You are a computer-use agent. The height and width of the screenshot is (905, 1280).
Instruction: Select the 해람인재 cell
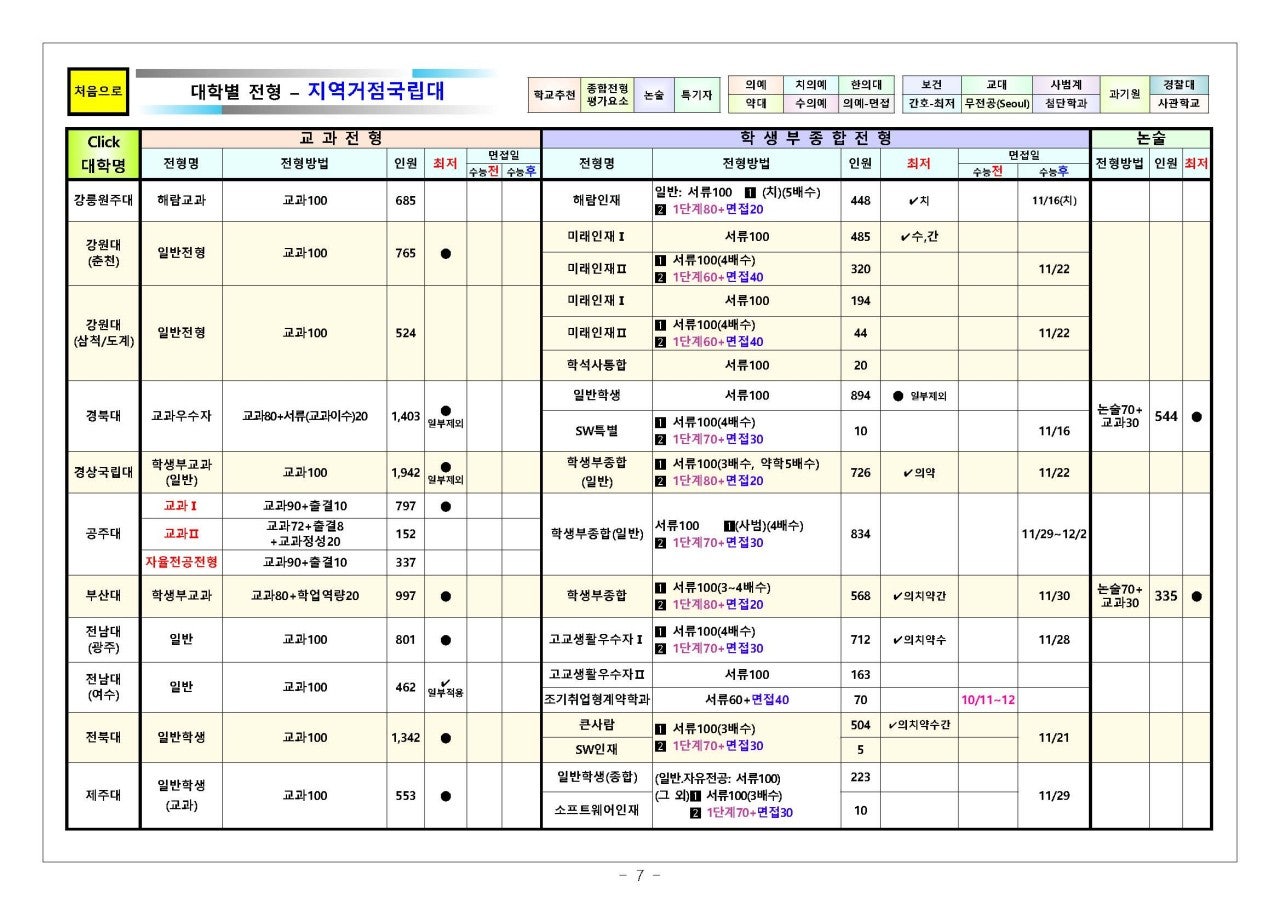pyautogui.click(x=597, y=201)
